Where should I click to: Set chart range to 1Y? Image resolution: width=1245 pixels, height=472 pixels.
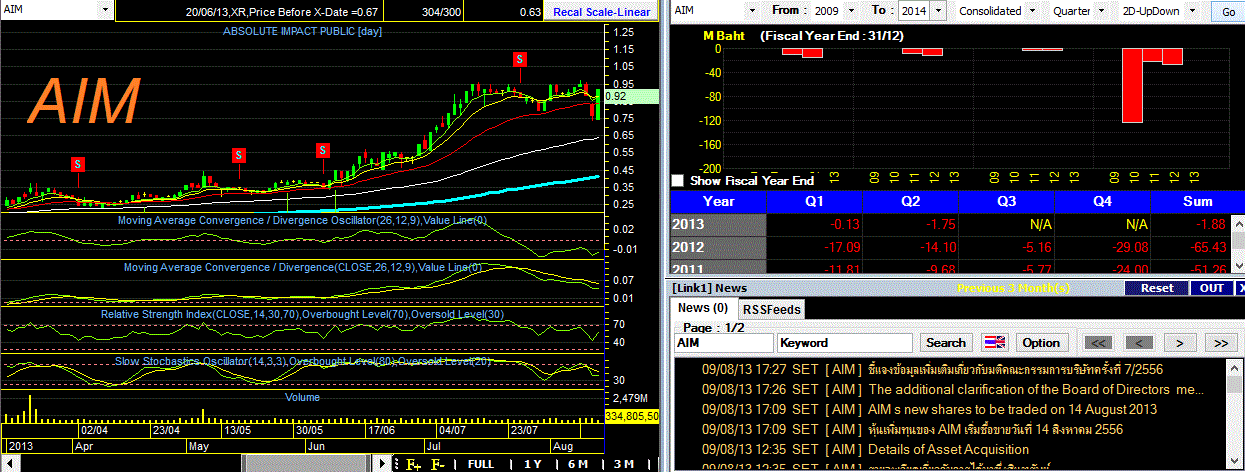click(533, 464)
